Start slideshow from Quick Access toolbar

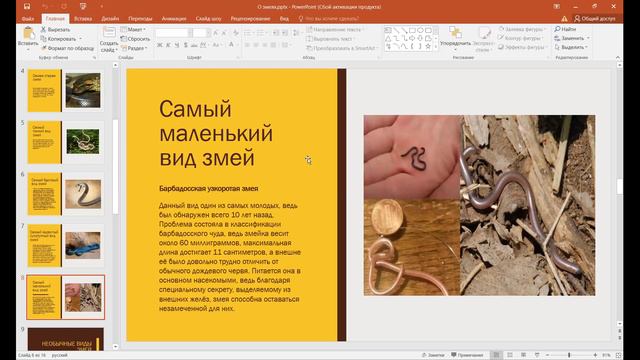(83, 7)
